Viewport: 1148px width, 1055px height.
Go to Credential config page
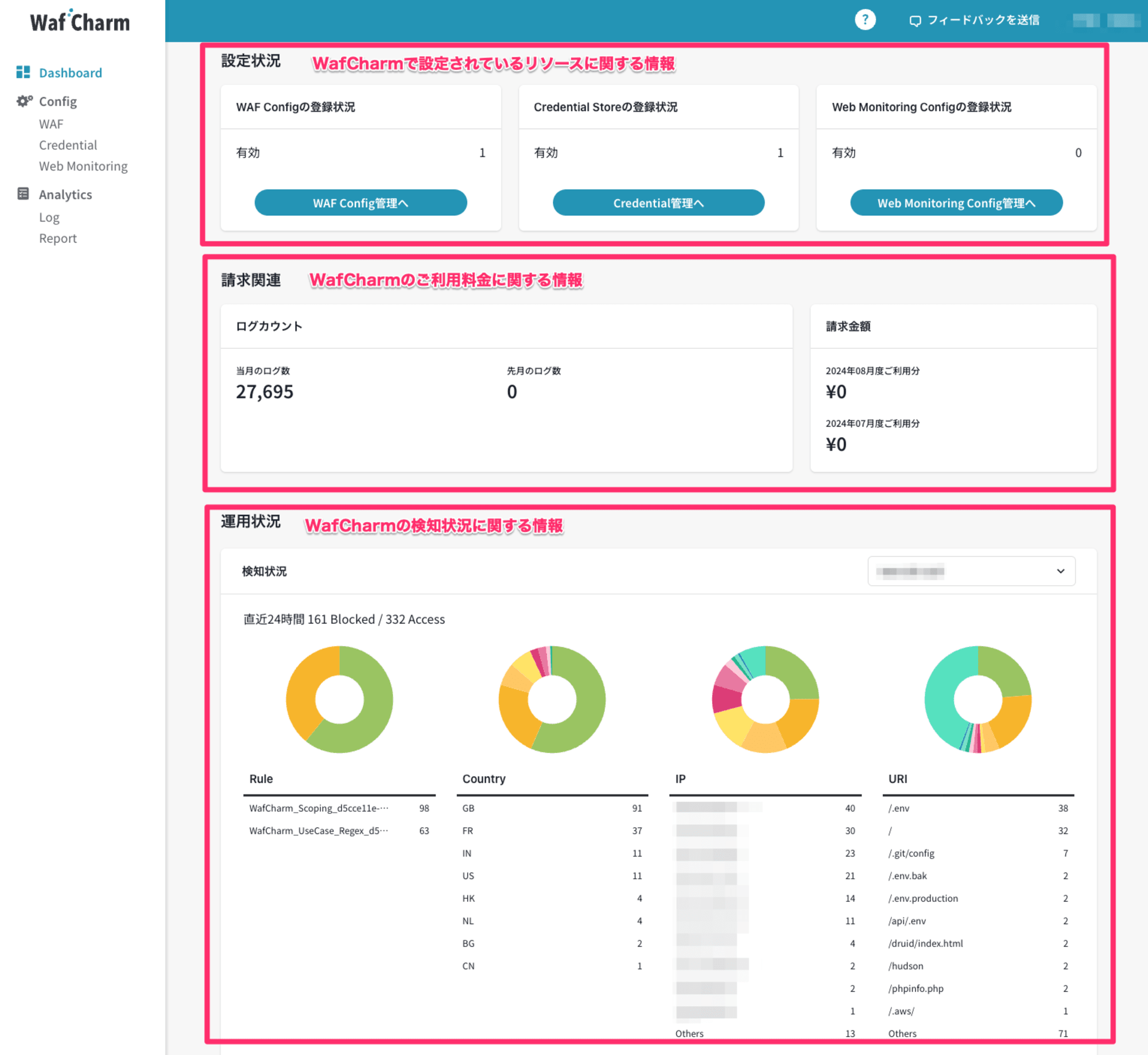[x=68, y=145]
